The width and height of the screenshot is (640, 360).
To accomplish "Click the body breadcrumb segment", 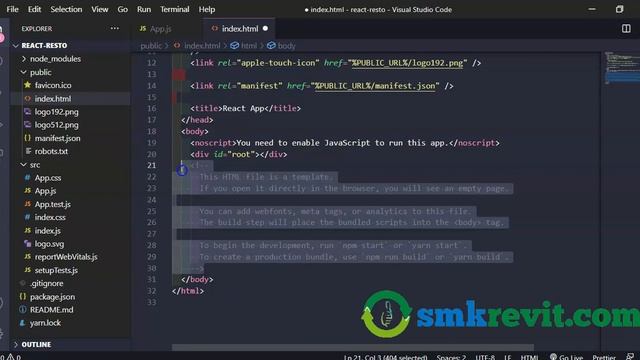I will point(287,46).
